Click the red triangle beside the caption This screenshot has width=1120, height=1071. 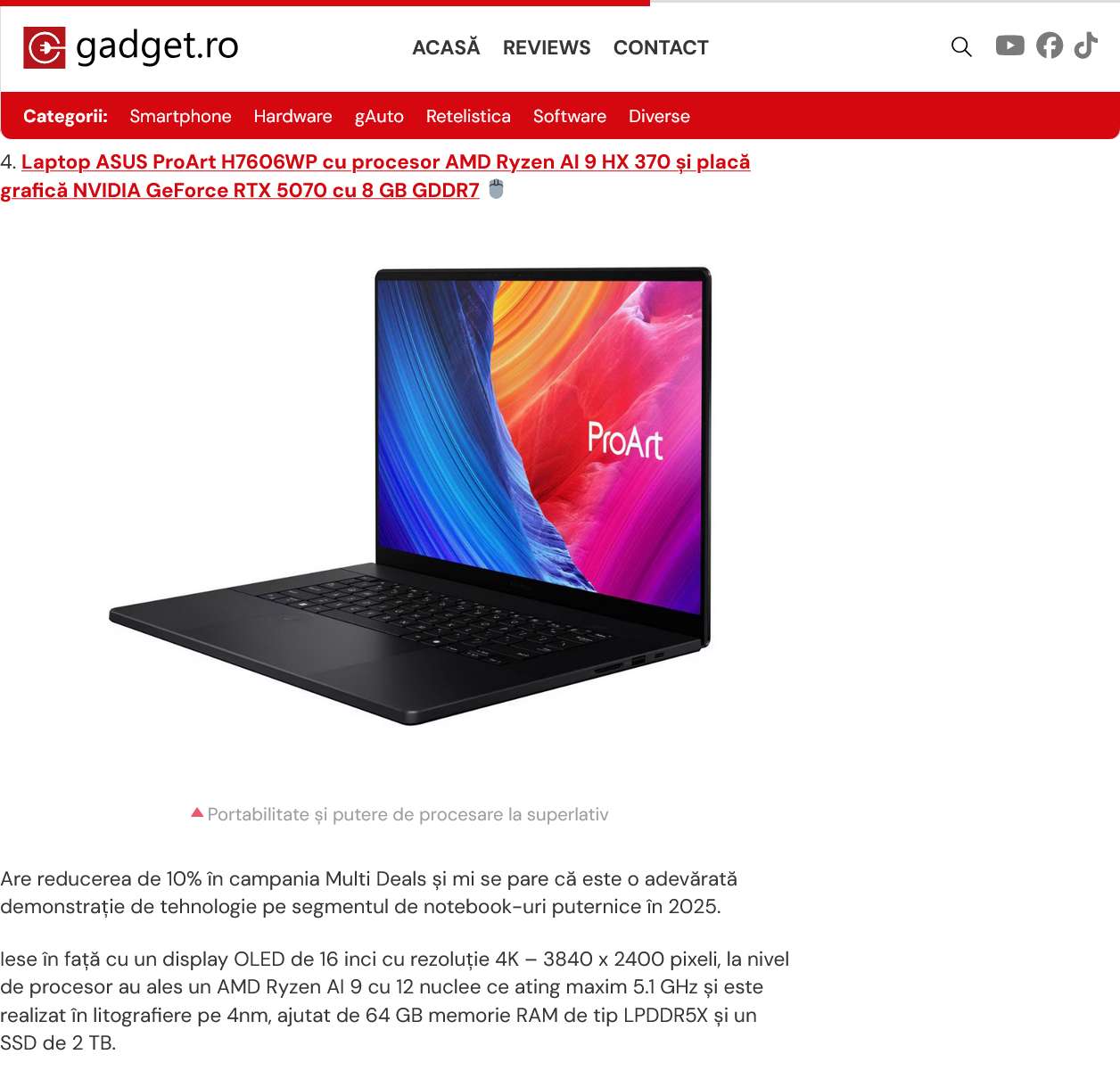(x=197, y=812)
